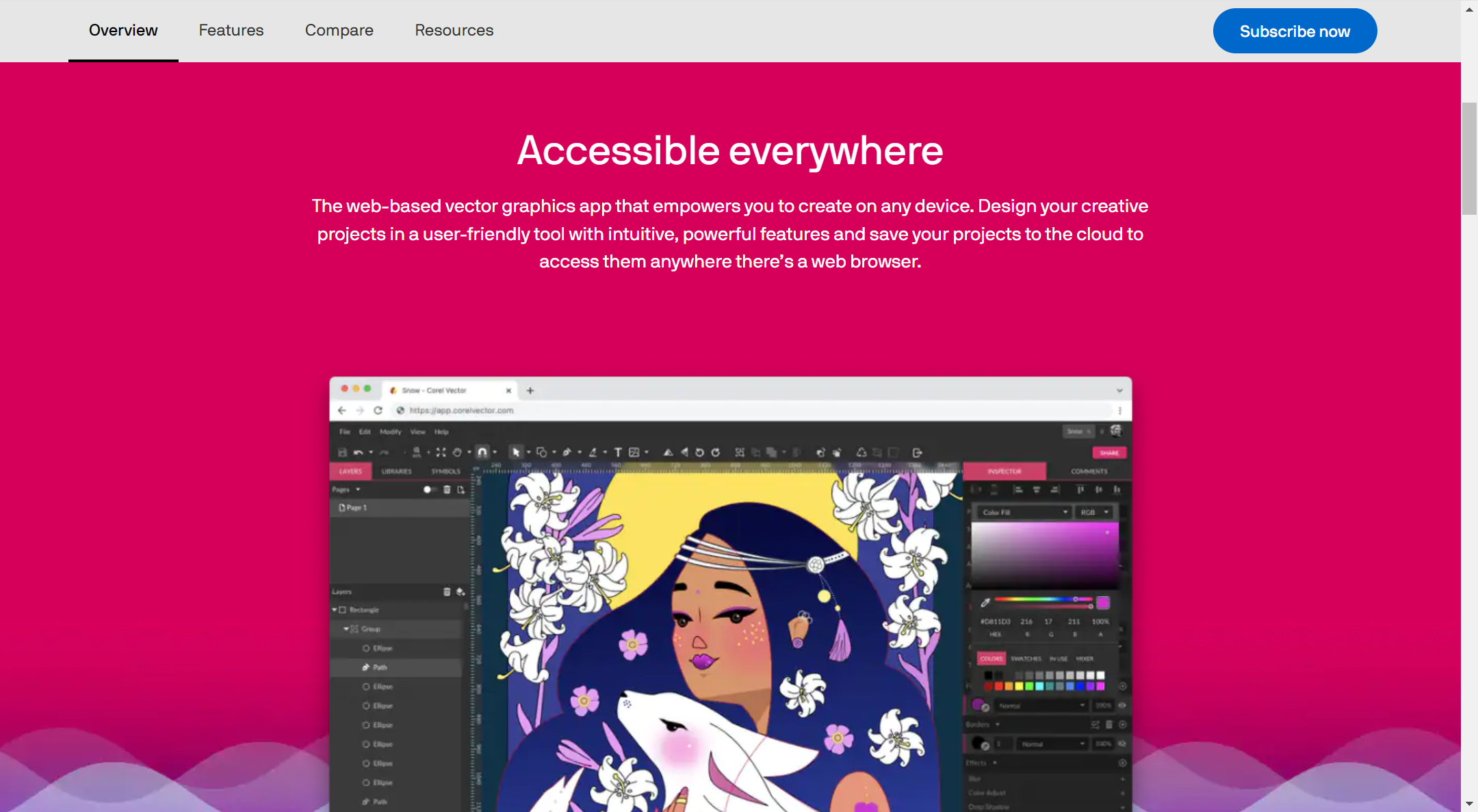Collapse the Group layer arrow
Image resolution: width=1478 pixels, height=812 pixels.
point(346,629)
